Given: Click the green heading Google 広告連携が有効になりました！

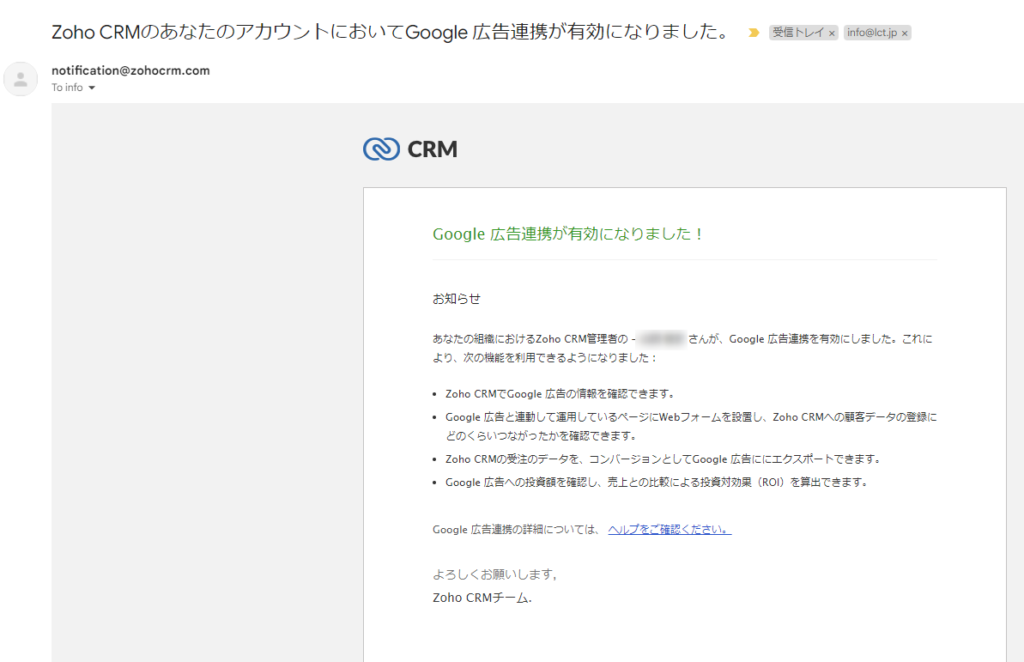Looking at the screenshot, I should (568, 234).
